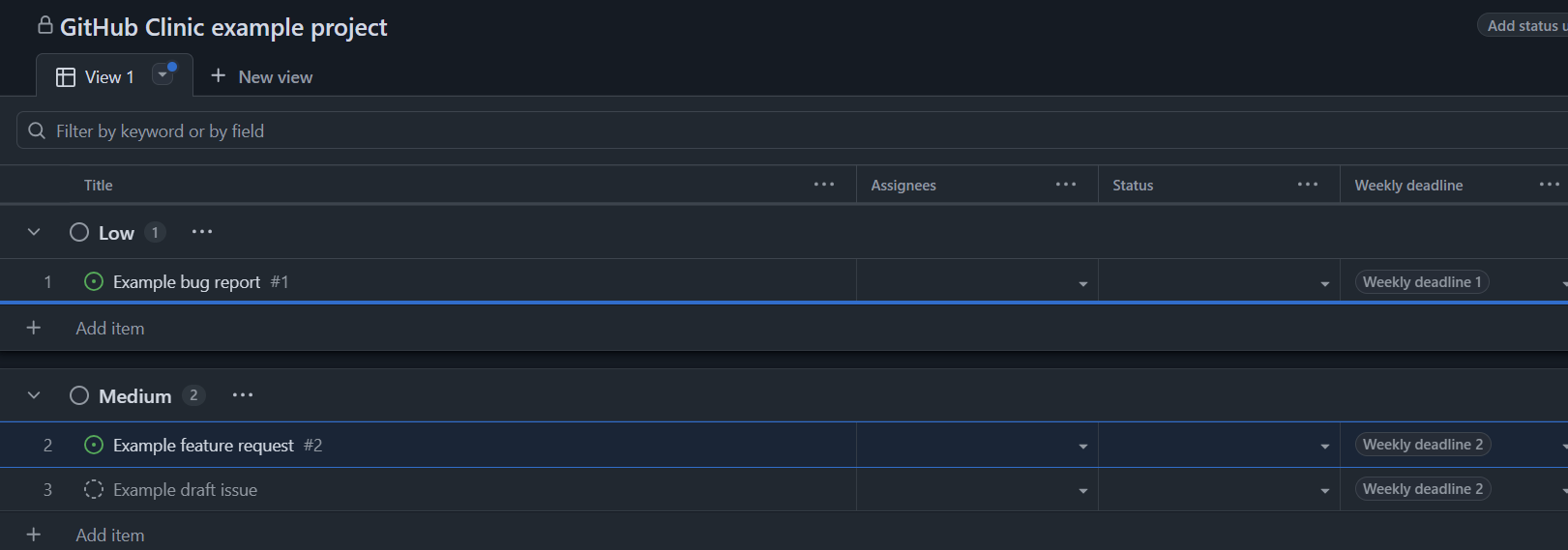Image resolution: width=1568 pixels, height=550 pixels.
Task: Click the search magnifier icon in filter bar
Action: pyautogui.click(x=37, y=130)
